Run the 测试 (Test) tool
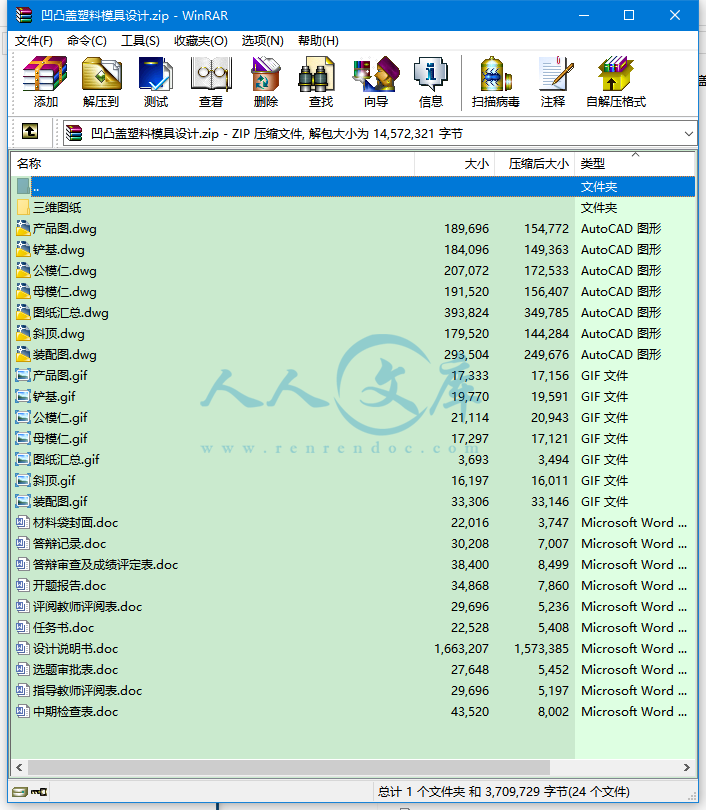The image size is (706, 810). point(156,82)
